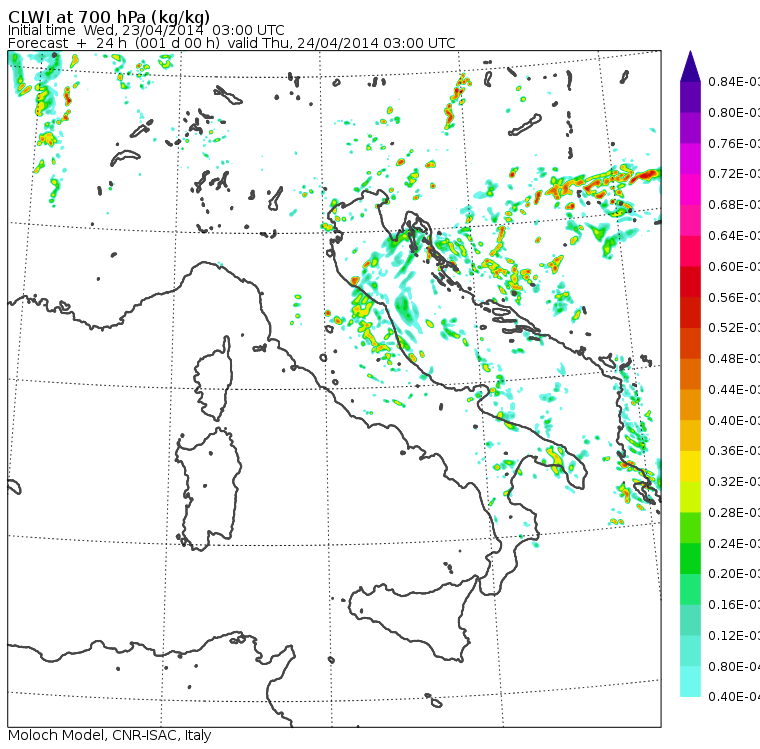Image resolution: width=760 pixels, height=749 pixels.
Task: Click the 0.76E-03 legend label
Action: 734,144
